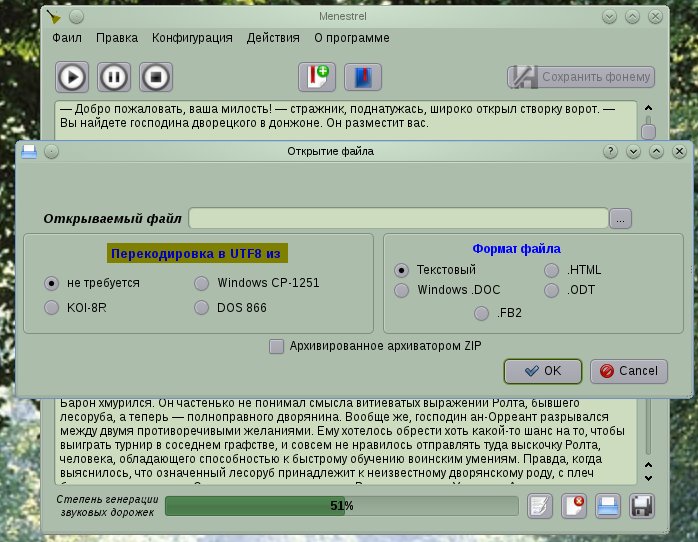Click the clear document icon with the red X
Image resolution: width=698 pixels, height=542 pixels.
tap(574, 506)
